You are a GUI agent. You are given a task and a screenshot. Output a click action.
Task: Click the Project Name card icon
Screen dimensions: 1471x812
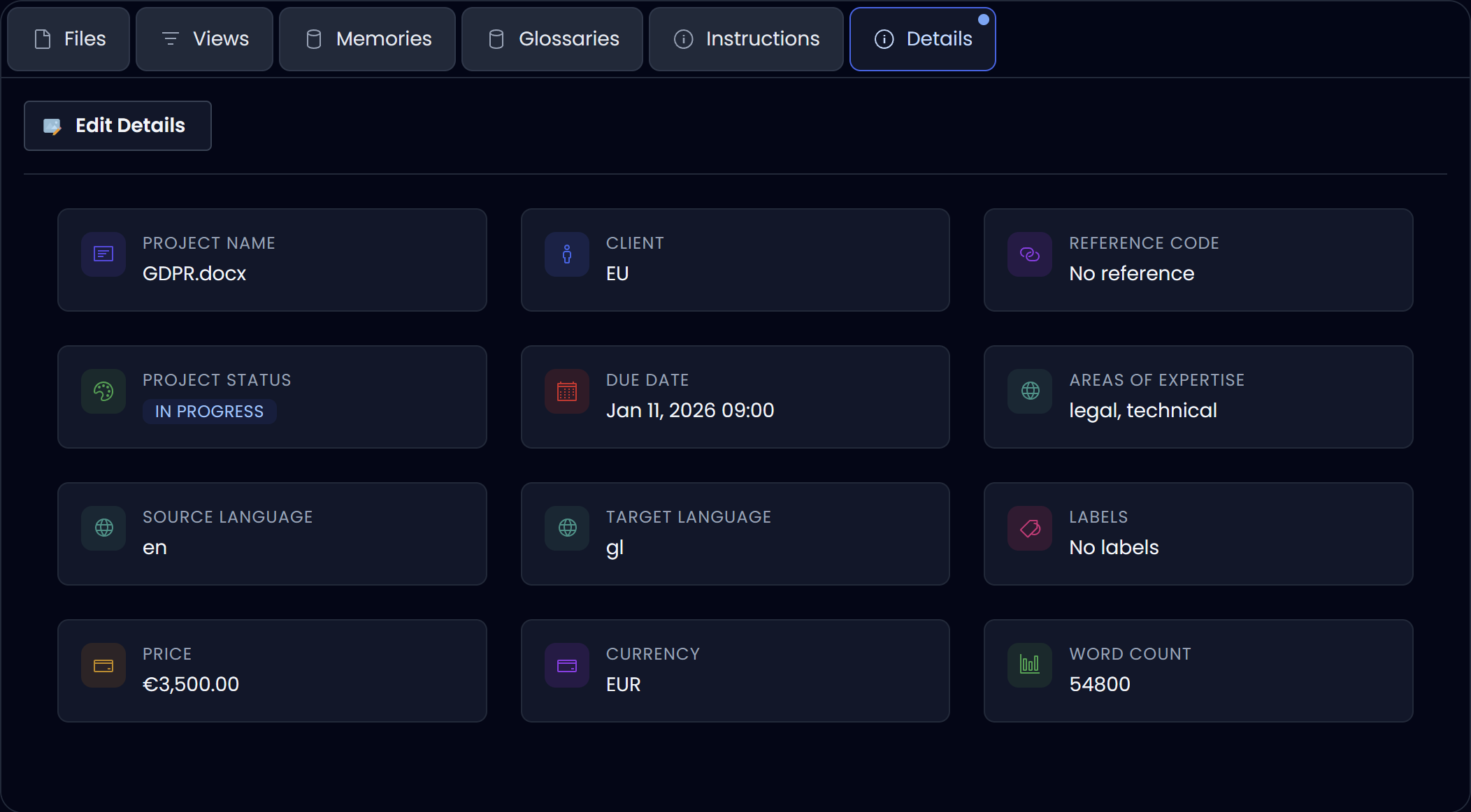tap(103, 254)
